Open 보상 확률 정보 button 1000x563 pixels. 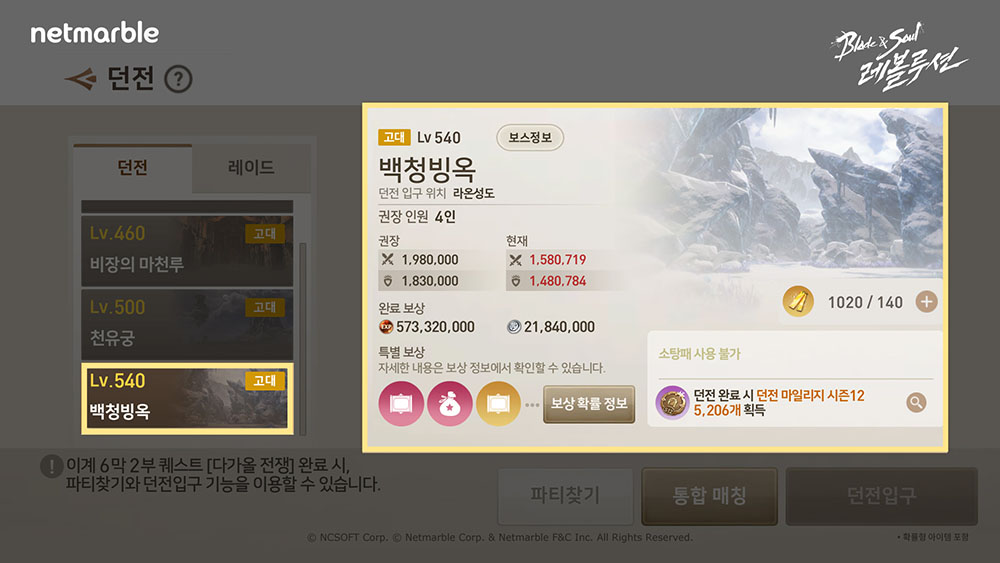coord(589,404)
